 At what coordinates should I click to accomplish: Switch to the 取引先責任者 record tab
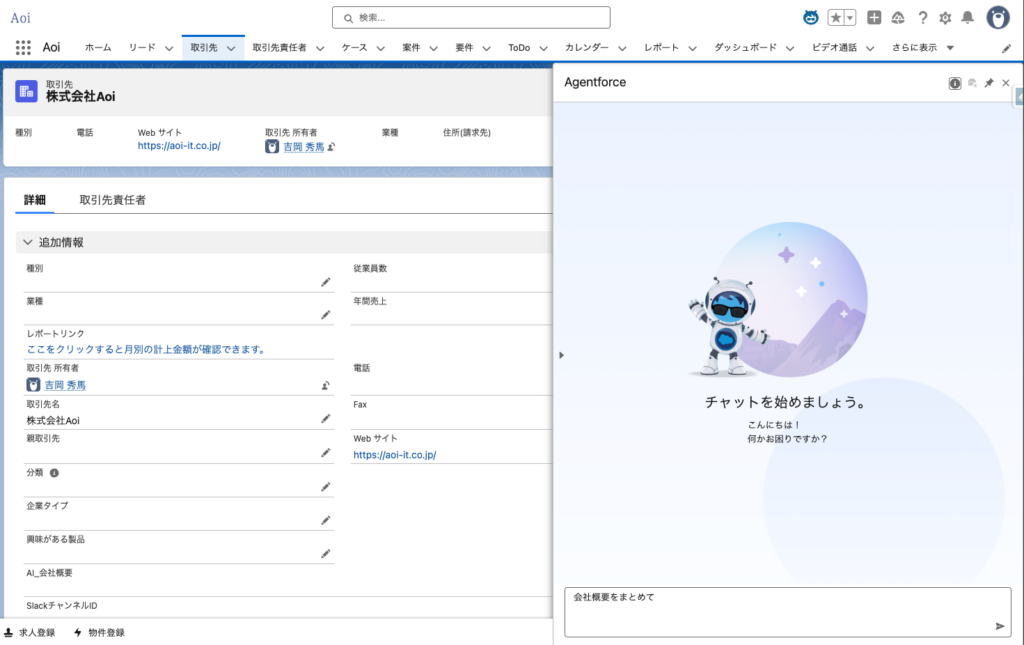coord(112,200)
